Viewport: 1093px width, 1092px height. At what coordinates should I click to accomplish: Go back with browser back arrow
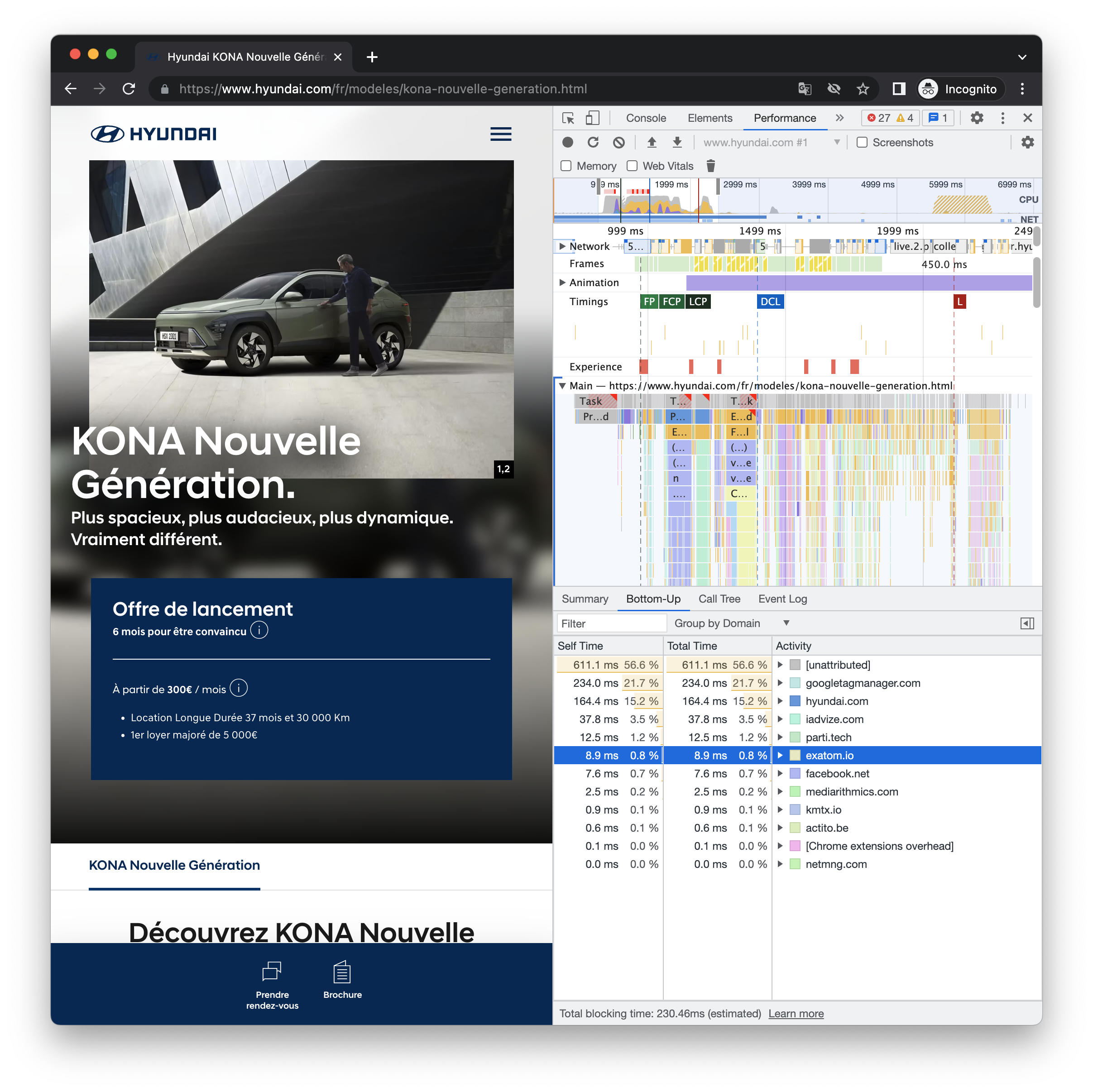[x=71, y=89]
